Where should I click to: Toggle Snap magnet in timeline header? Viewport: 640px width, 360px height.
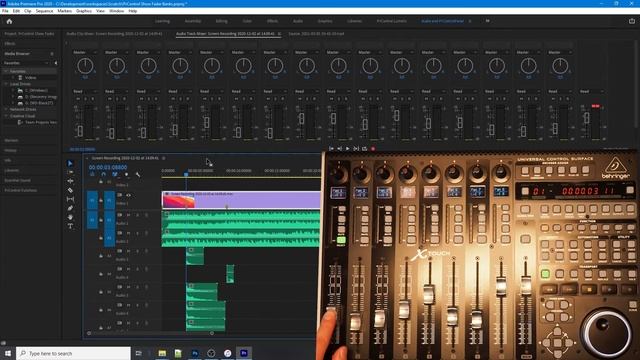tap(103, 174)
